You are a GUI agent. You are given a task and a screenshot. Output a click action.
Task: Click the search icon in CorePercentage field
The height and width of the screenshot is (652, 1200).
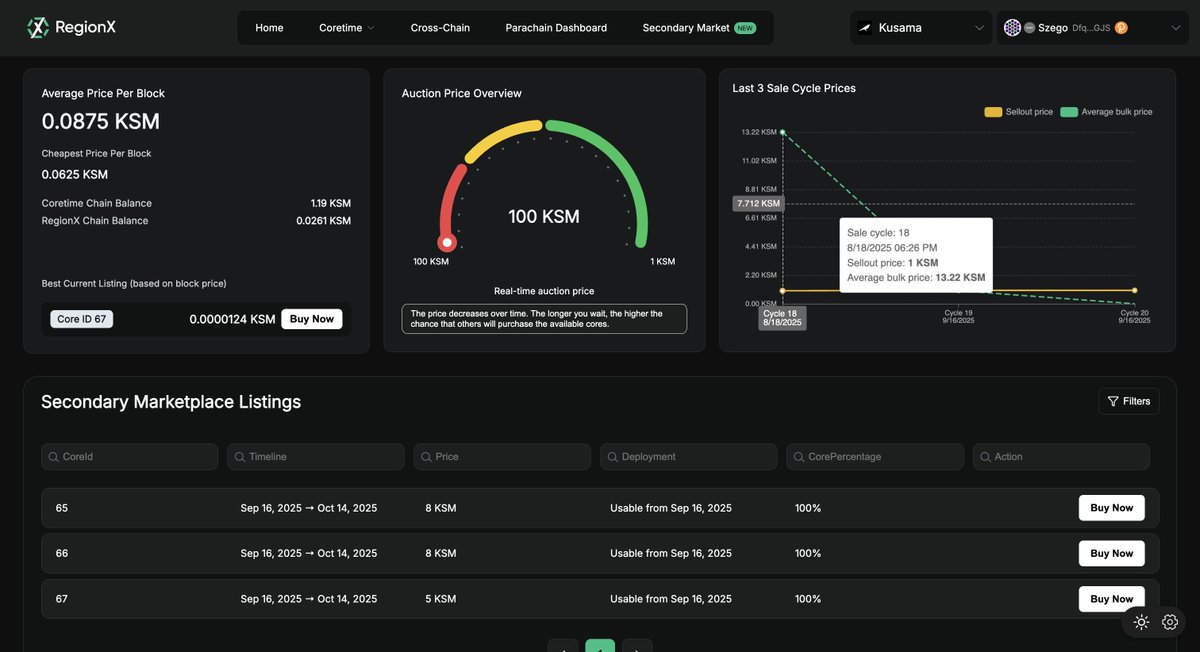[x=799, y=457]
